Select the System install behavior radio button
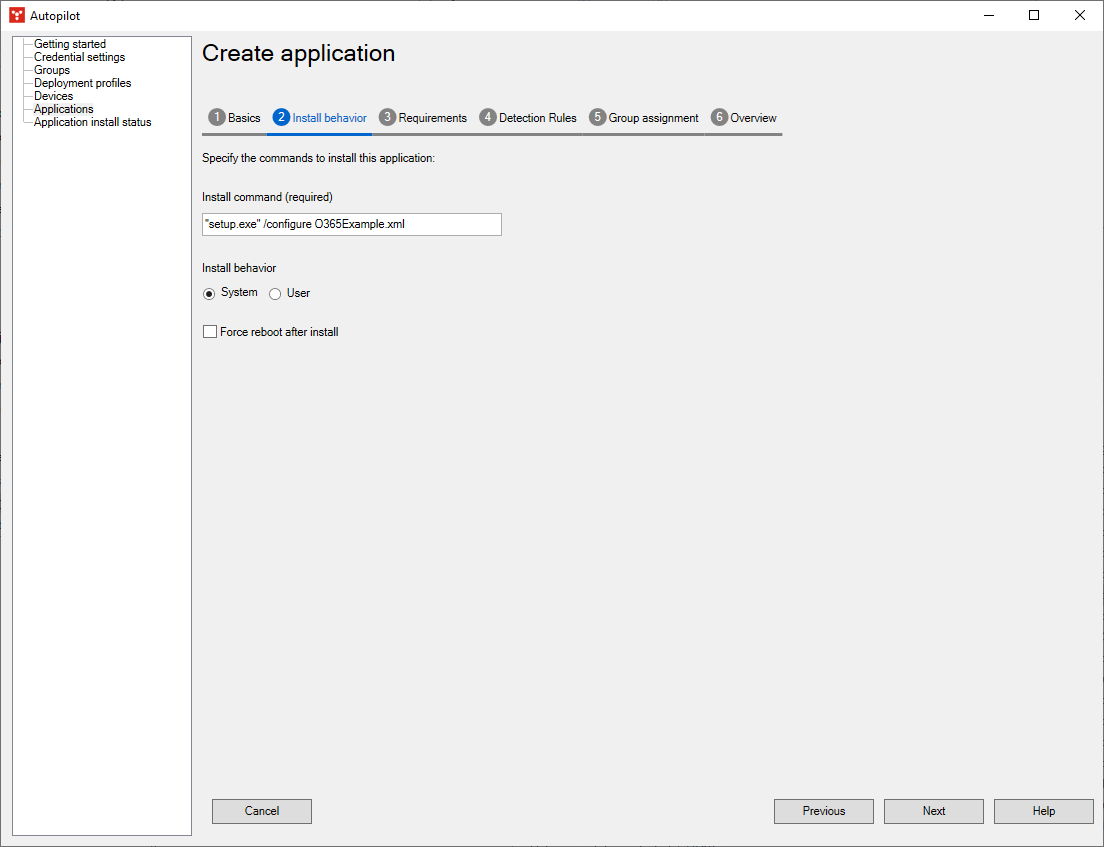Image resolution: width=1104 pixels, height=847 pixels. pyautogui.click(x=209, y=294)
